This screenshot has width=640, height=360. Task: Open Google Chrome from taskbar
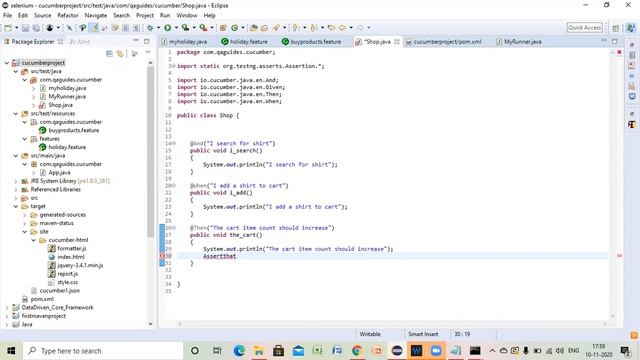pos(357,351)
